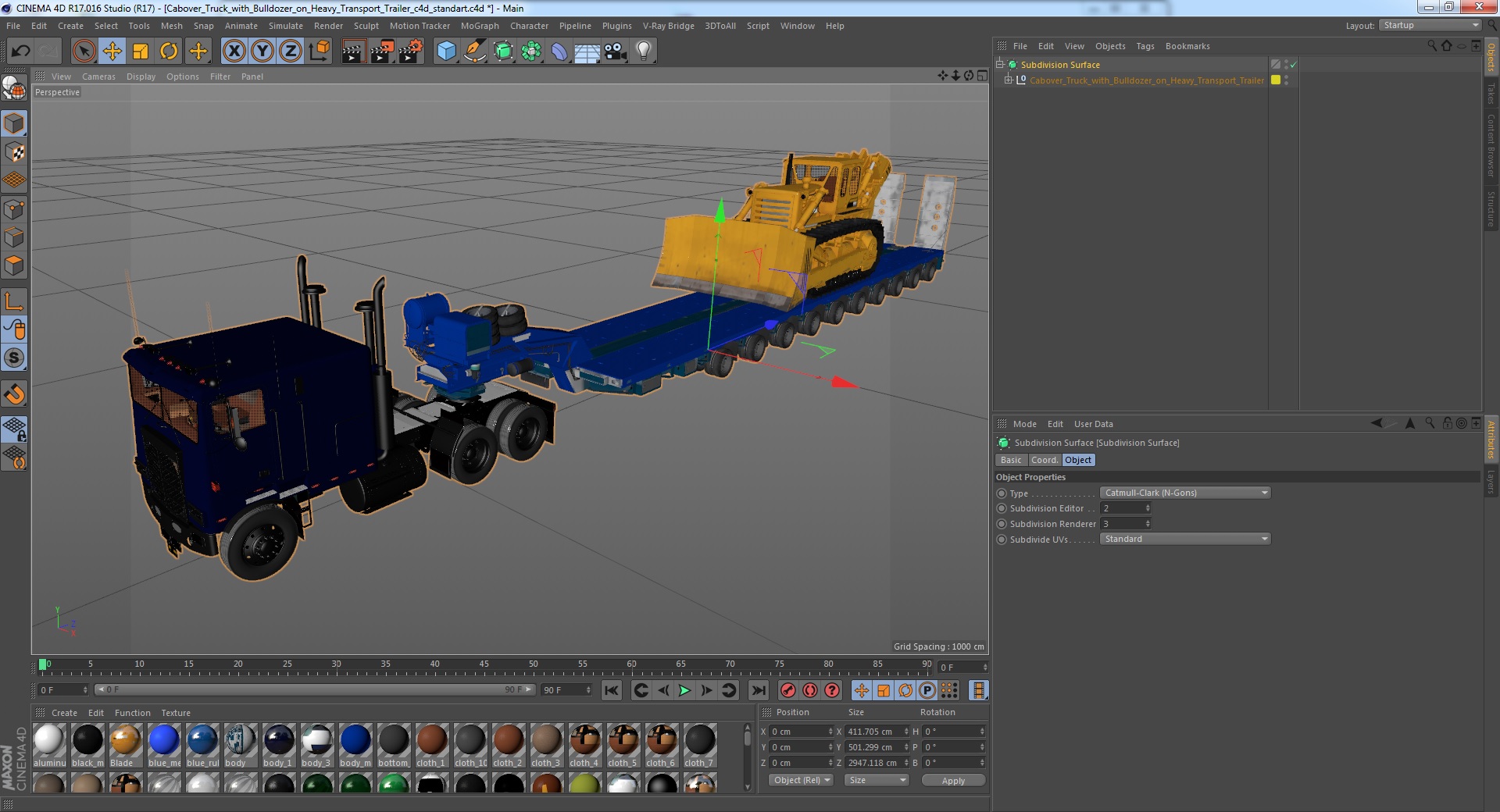
Task: Open the MoGraph menu
Action: (x=480, y=26)
